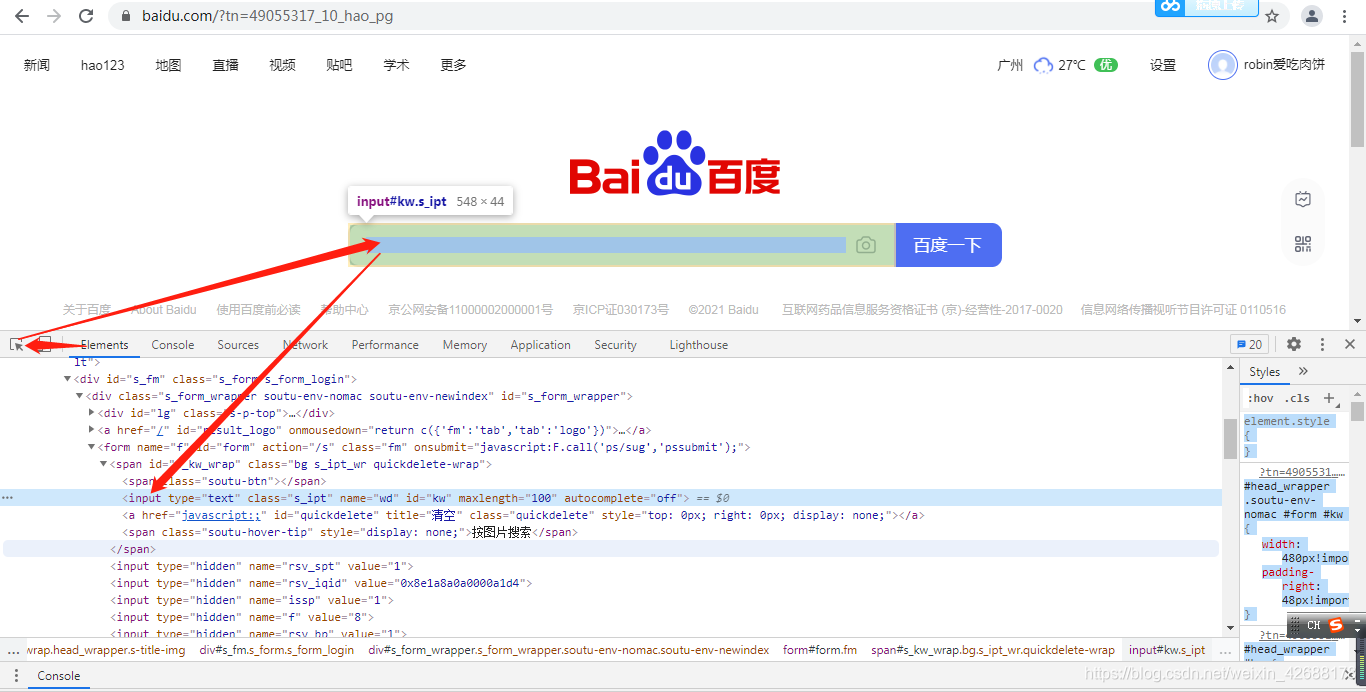The height and width of the screenshot is (692, 1366).
Task: Open the Memory tab
Action: 465,345
